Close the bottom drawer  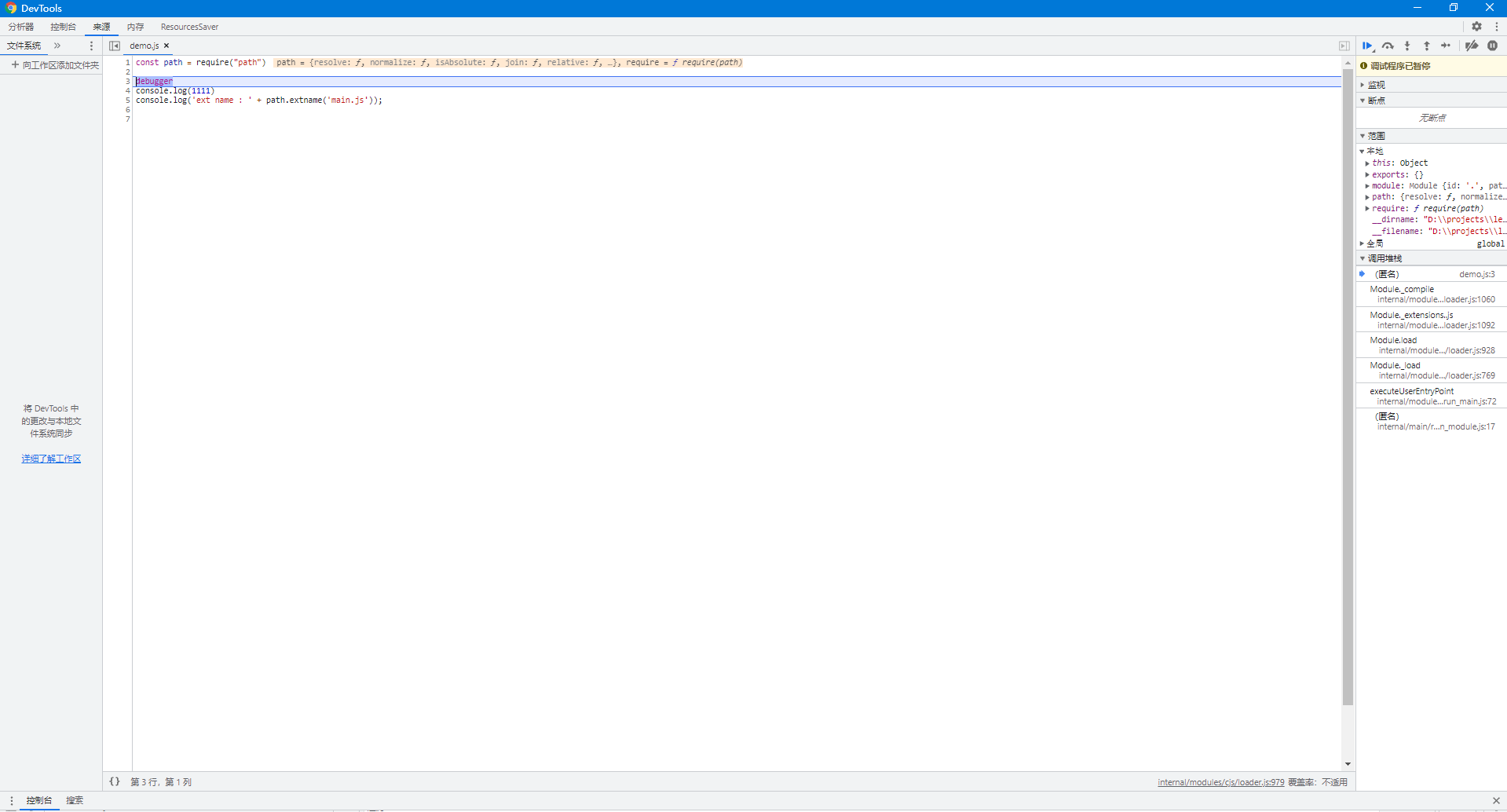tap(1495, 800)
